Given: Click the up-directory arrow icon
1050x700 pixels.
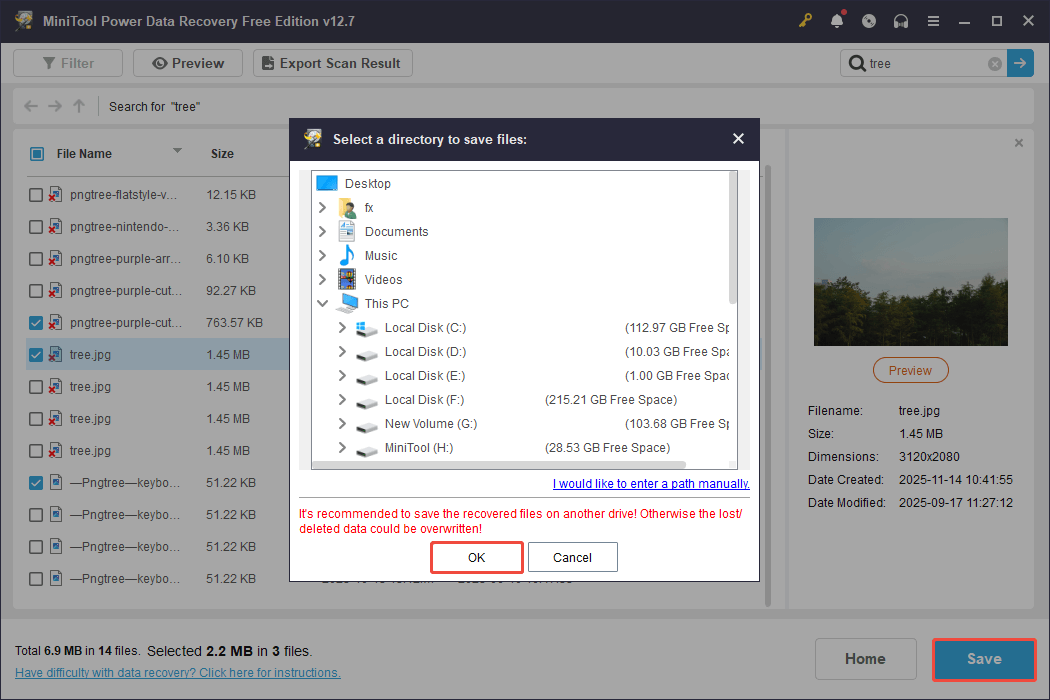Looking at the screenshot, I should [78, 106].
